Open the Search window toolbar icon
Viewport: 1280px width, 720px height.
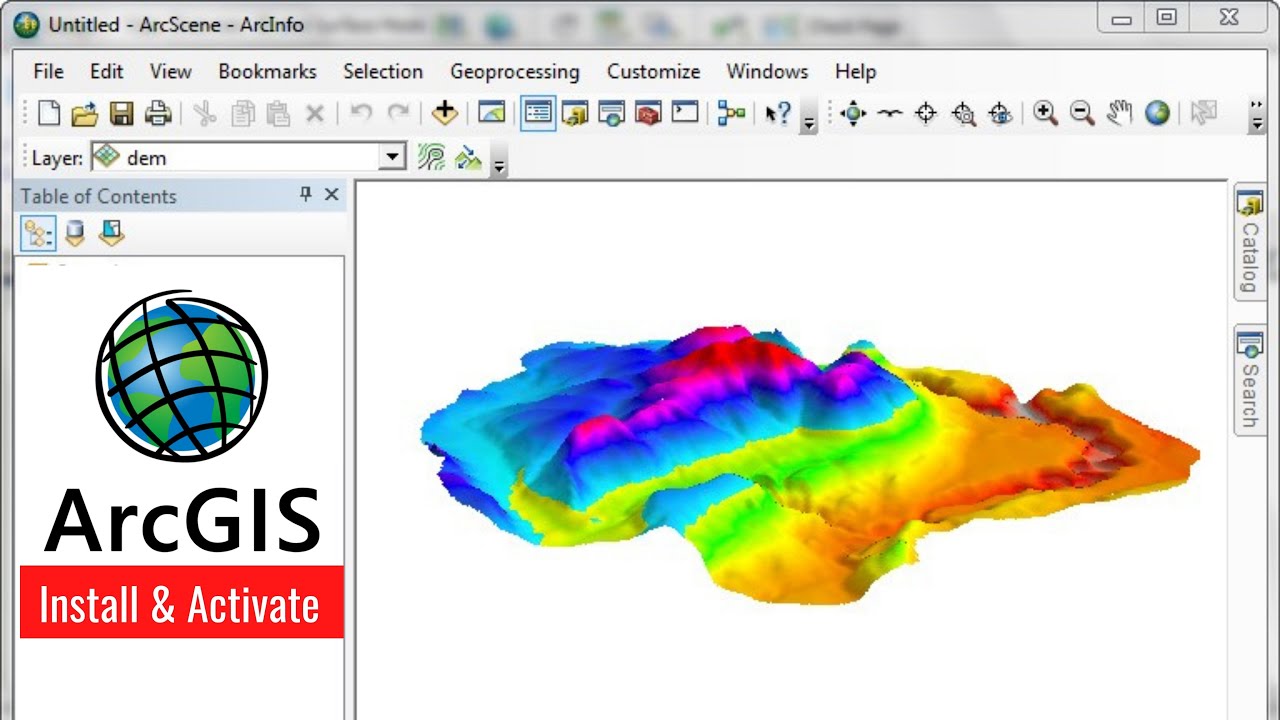coord(611,113)
